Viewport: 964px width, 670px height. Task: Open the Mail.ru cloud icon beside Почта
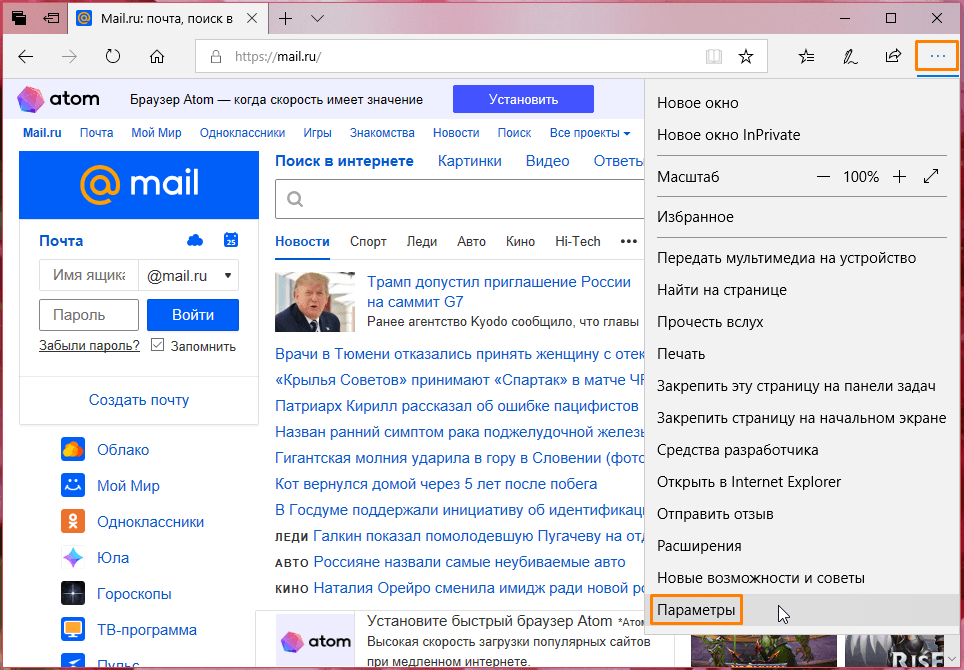coord(195,240)
